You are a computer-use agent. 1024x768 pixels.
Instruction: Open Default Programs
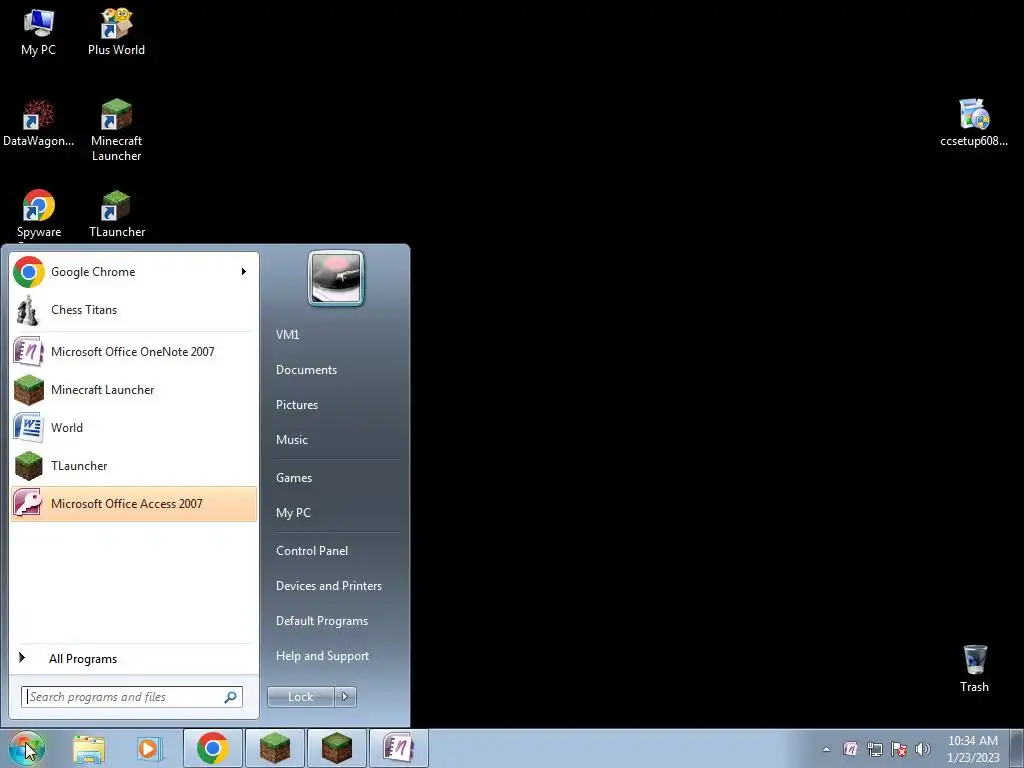point(322,621)
